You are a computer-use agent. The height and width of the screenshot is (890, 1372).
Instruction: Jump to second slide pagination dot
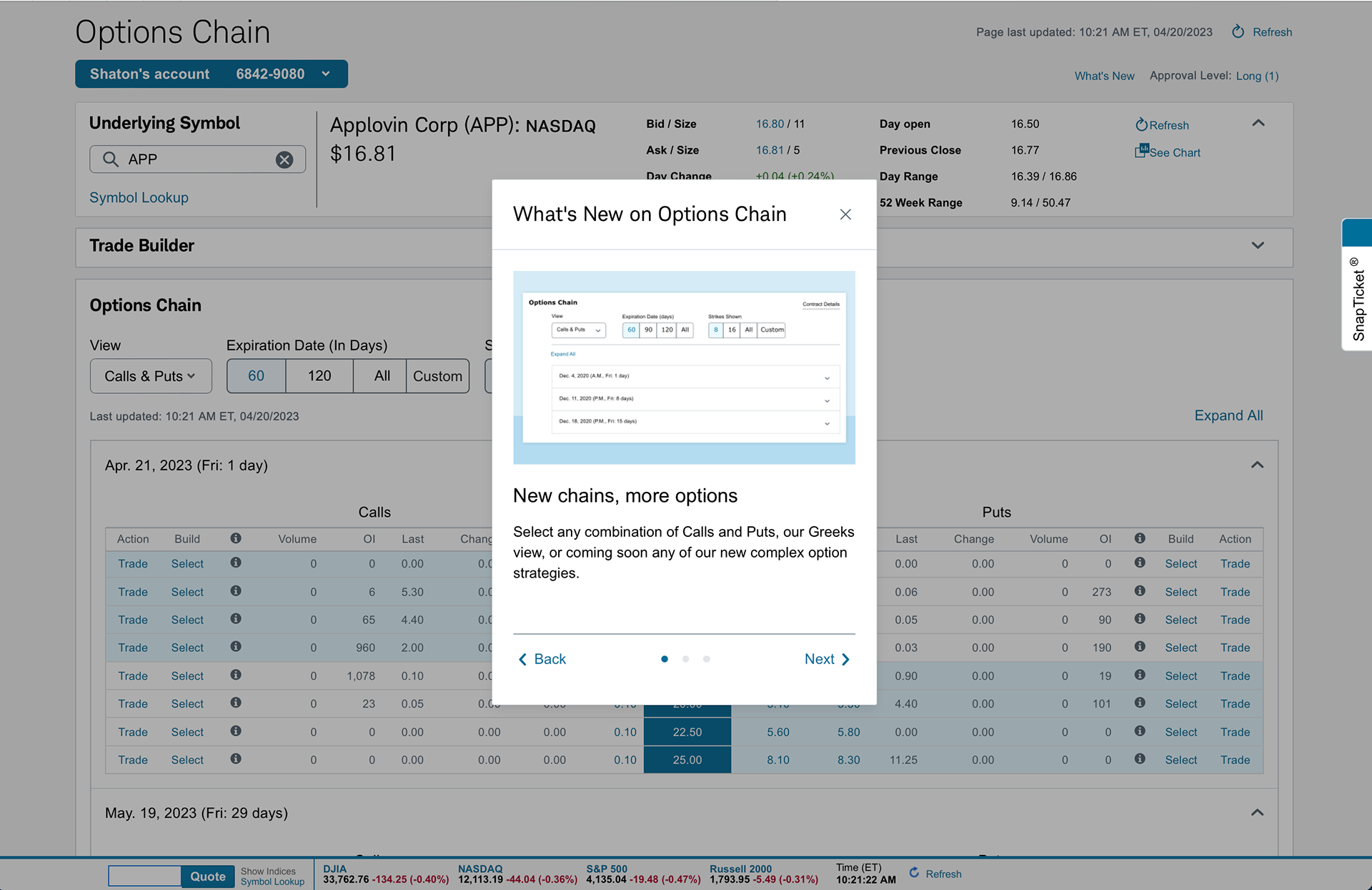(x=685, y=659)
